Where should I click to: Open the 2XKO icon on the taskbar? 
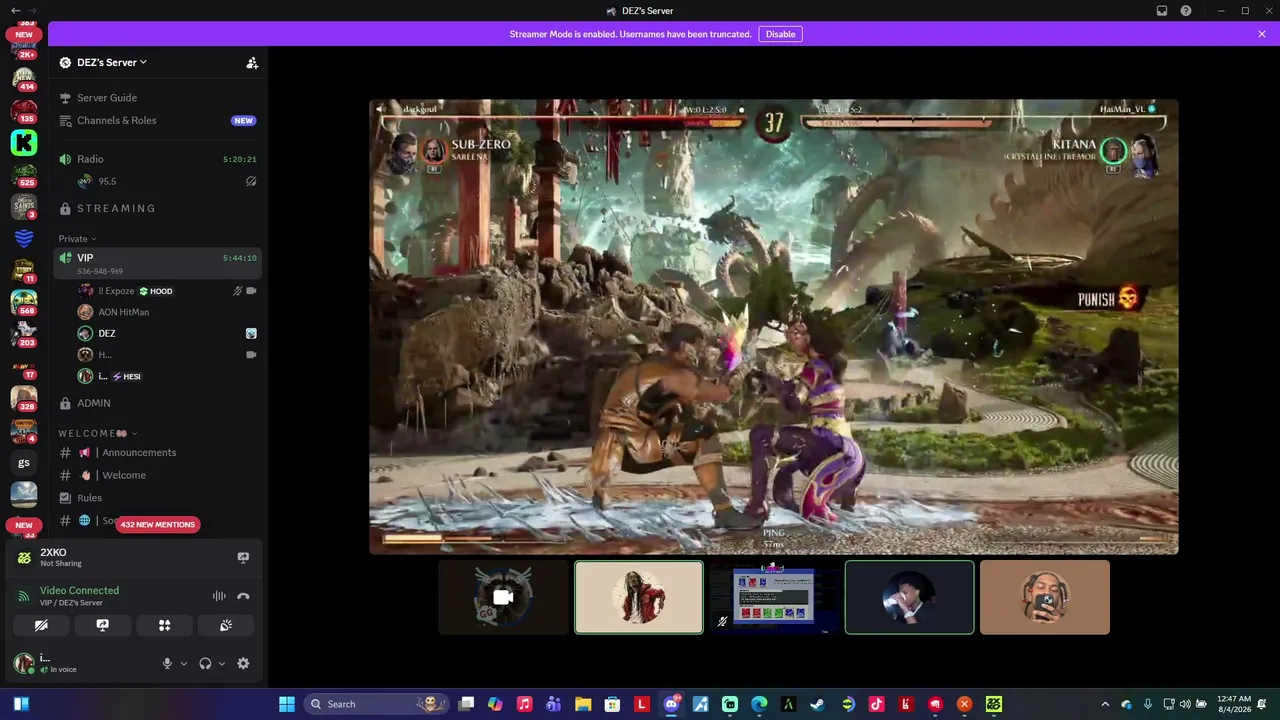993,704
